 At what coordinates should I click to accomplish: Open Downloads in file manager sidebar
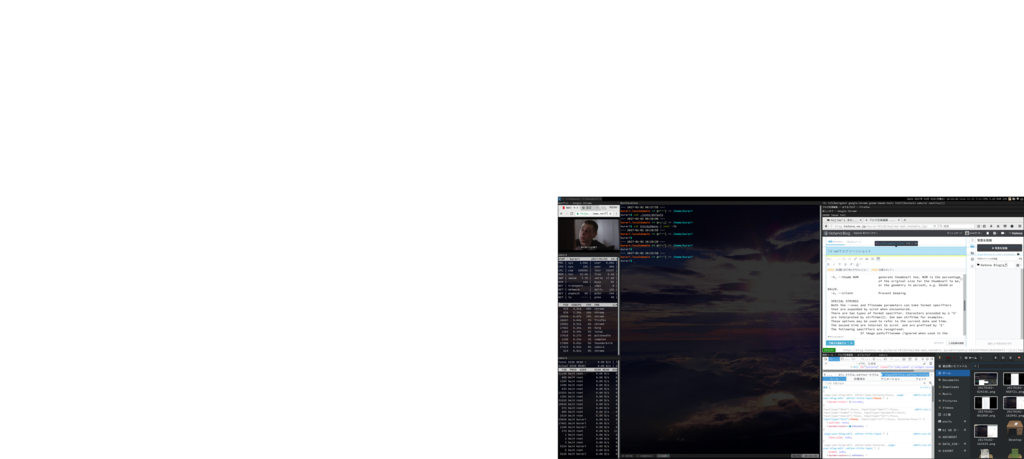pyautogui.click(x=951, y=387)
